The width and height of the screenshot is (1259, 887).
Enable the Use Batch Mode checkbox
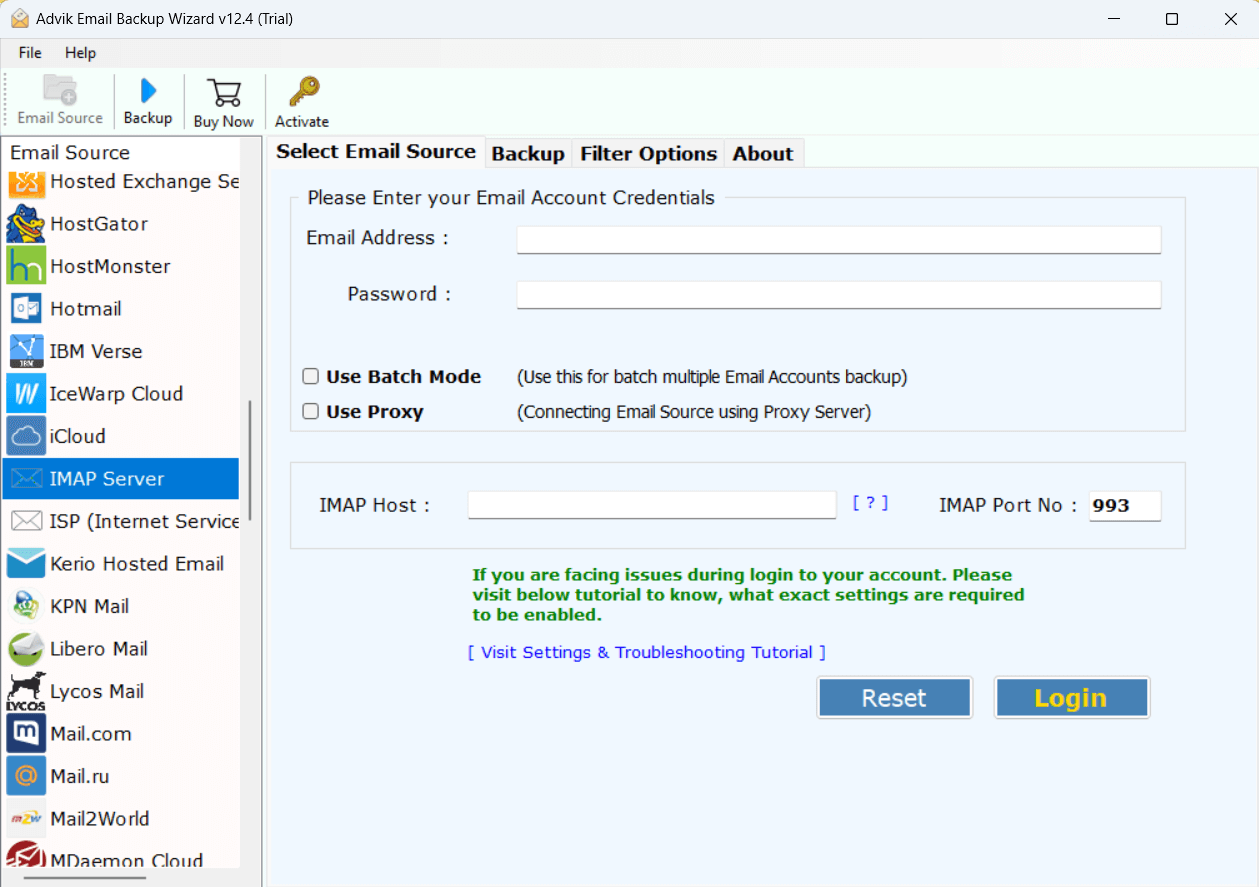tap(311, 377)
